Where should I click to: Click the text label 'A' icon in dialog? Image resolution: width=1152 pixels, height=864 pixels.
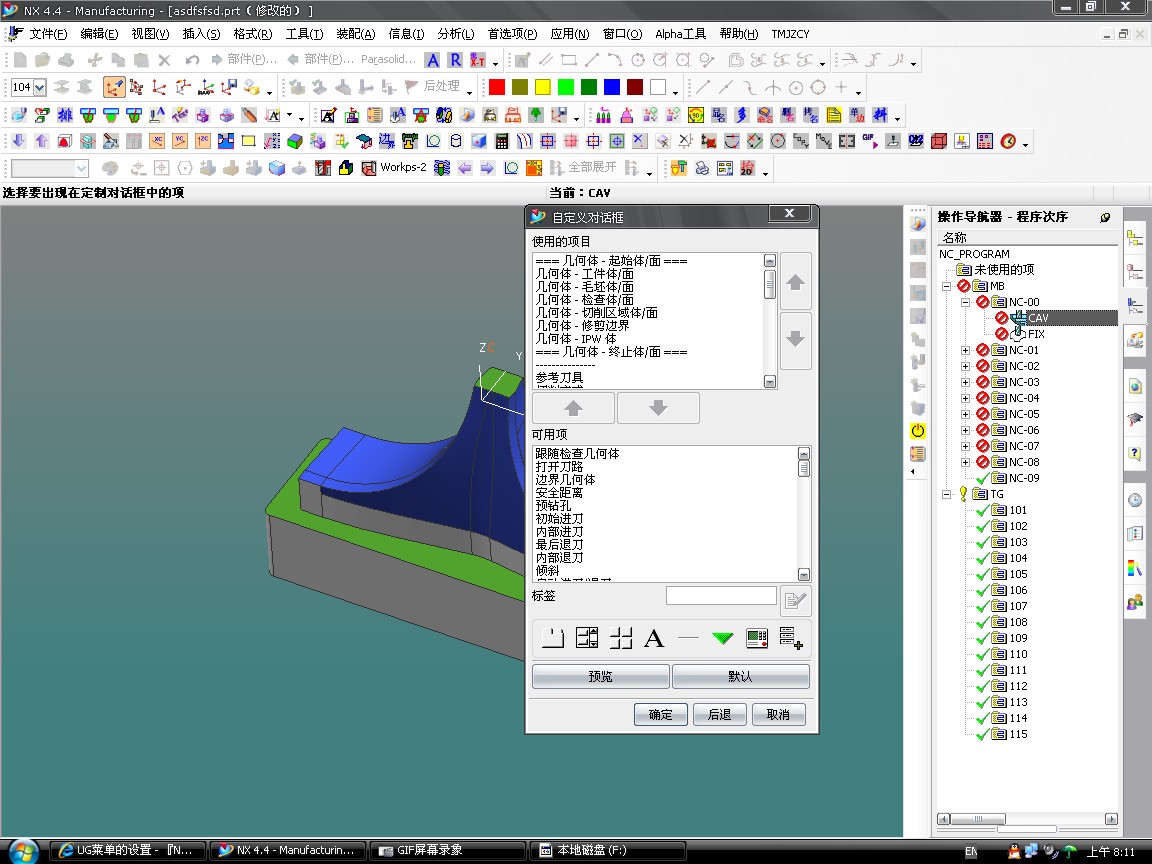coord(654,638)
